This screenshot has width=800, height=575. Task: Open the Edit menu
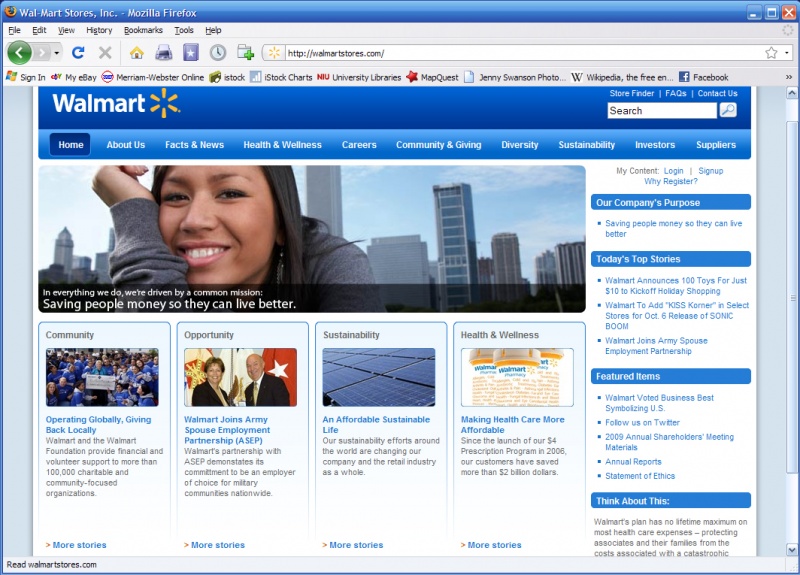[x=39, y=30]
